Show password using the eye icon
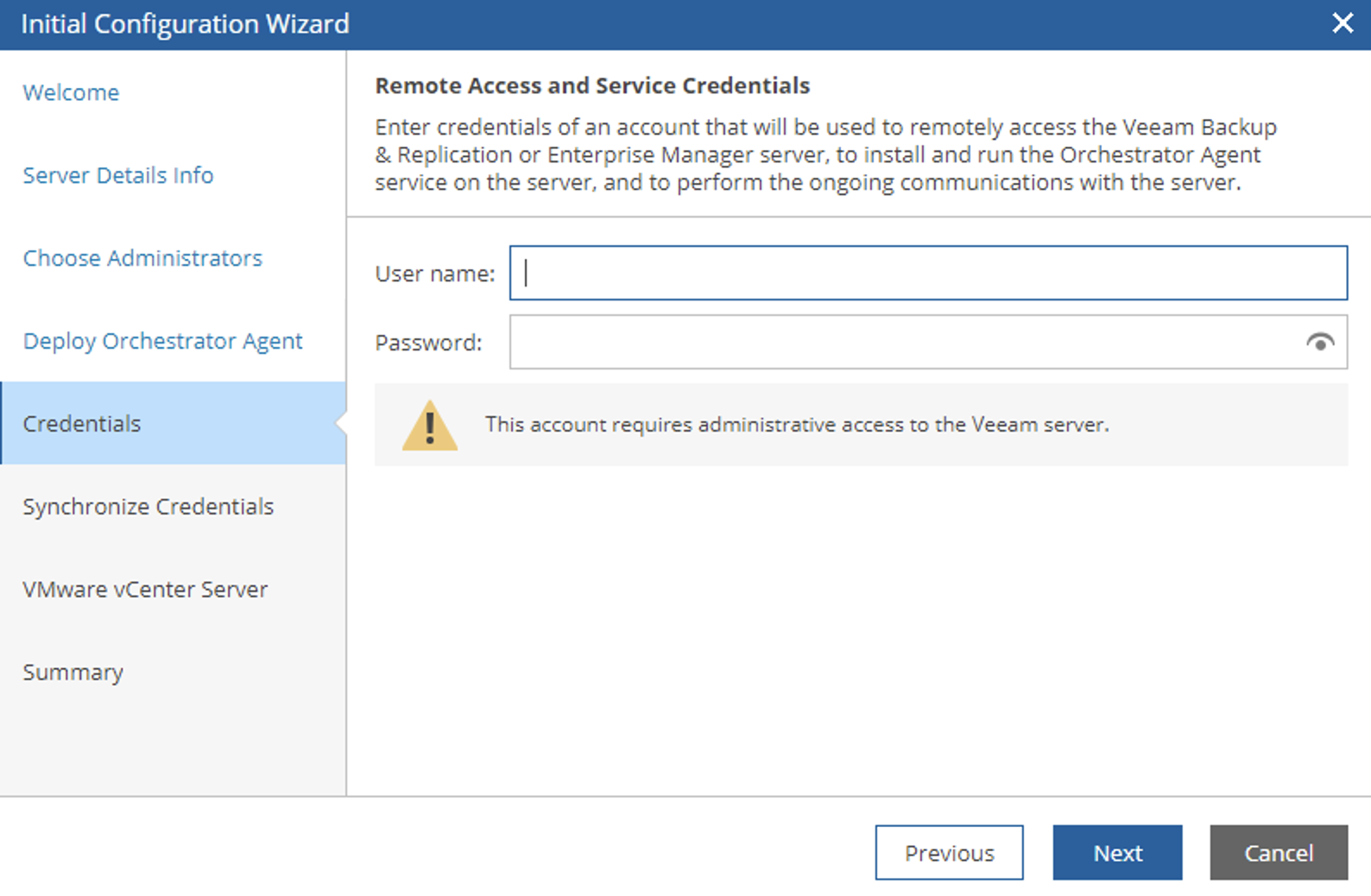Viewport: 1371px width, 896px height. pyautogui.click(x=1319, y=343)
